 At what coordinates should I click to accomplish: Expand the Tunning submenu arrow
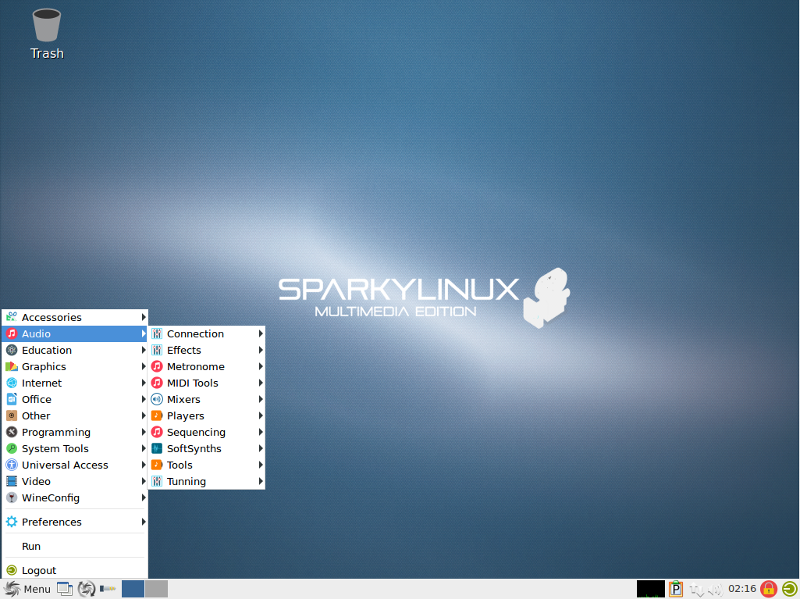[260, 481]
